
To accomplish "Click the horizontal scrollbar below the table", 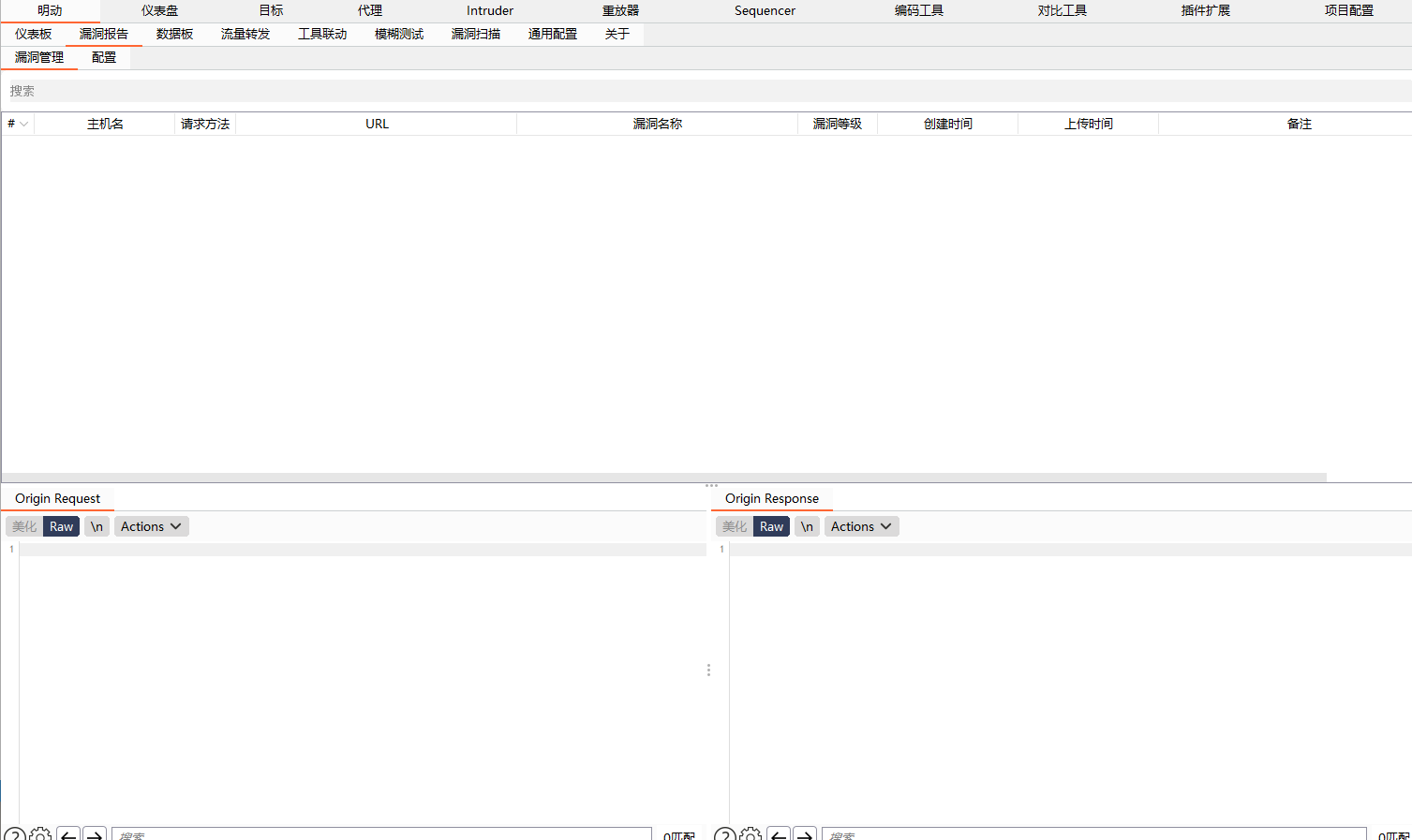I will coord(663,478).
